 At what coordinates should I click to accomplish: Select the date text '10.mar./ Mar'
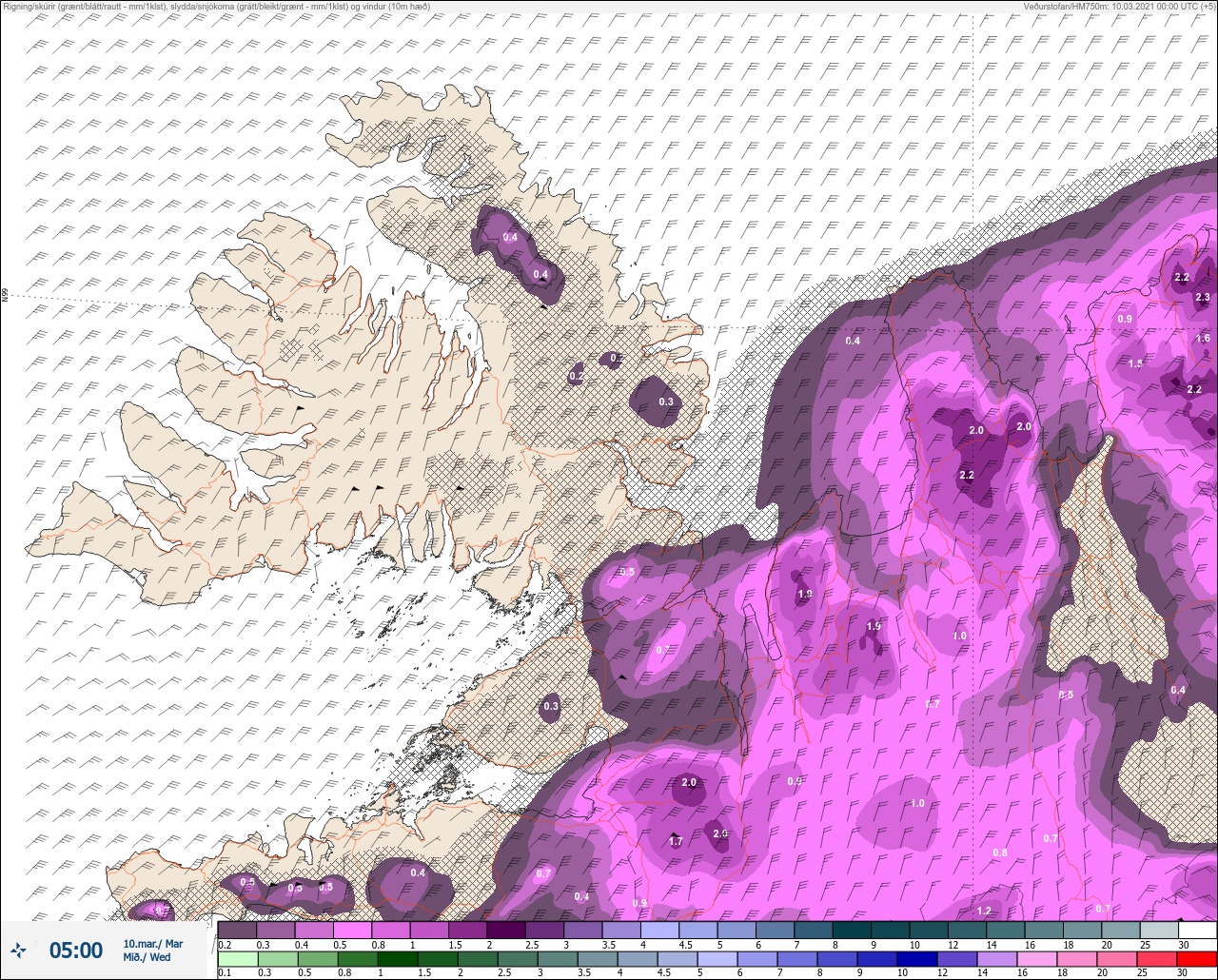tap(153, 944)
